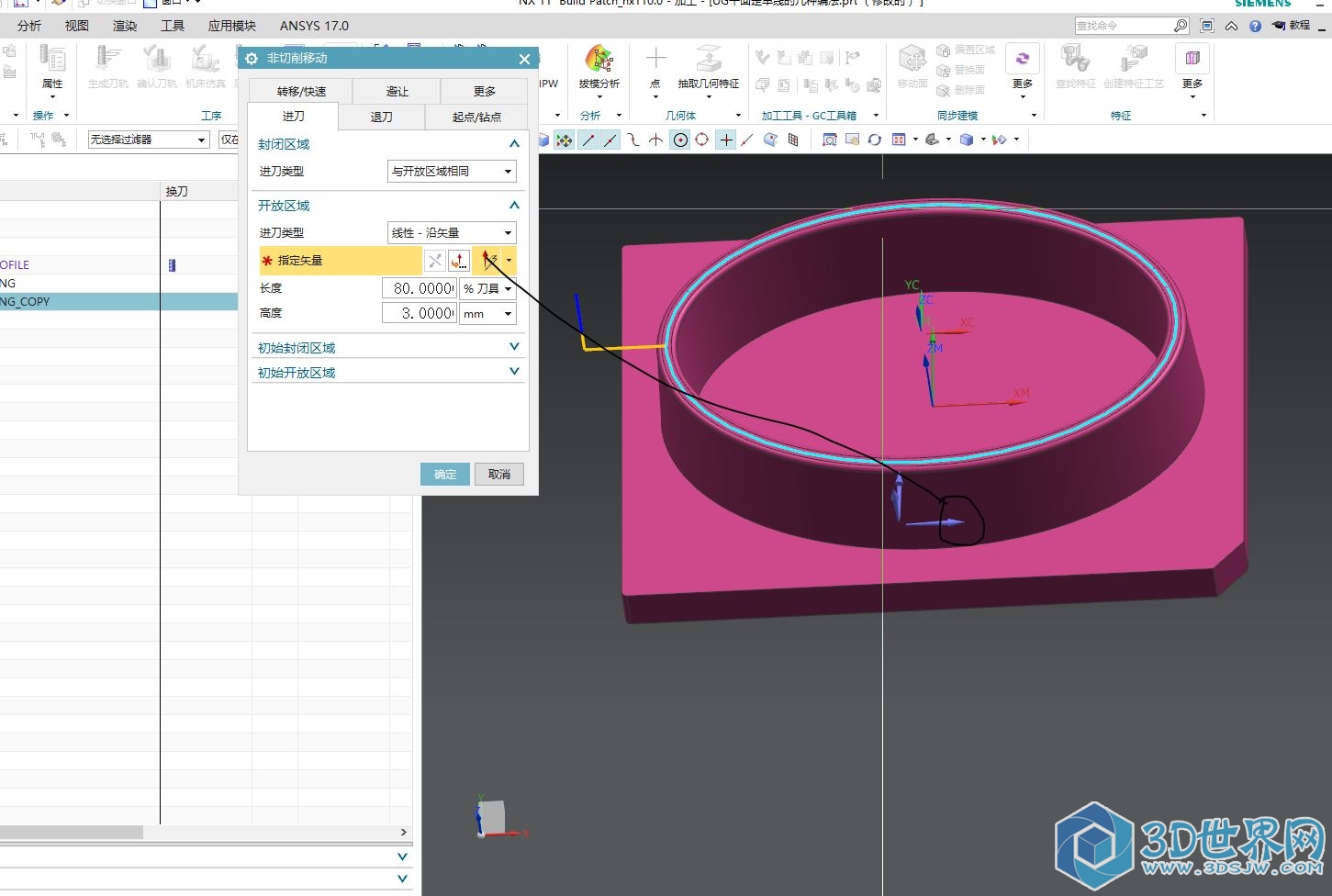Click the inferred vector icon in 指定矢量 row
The image size is (1332, 896).
(488, 261)
